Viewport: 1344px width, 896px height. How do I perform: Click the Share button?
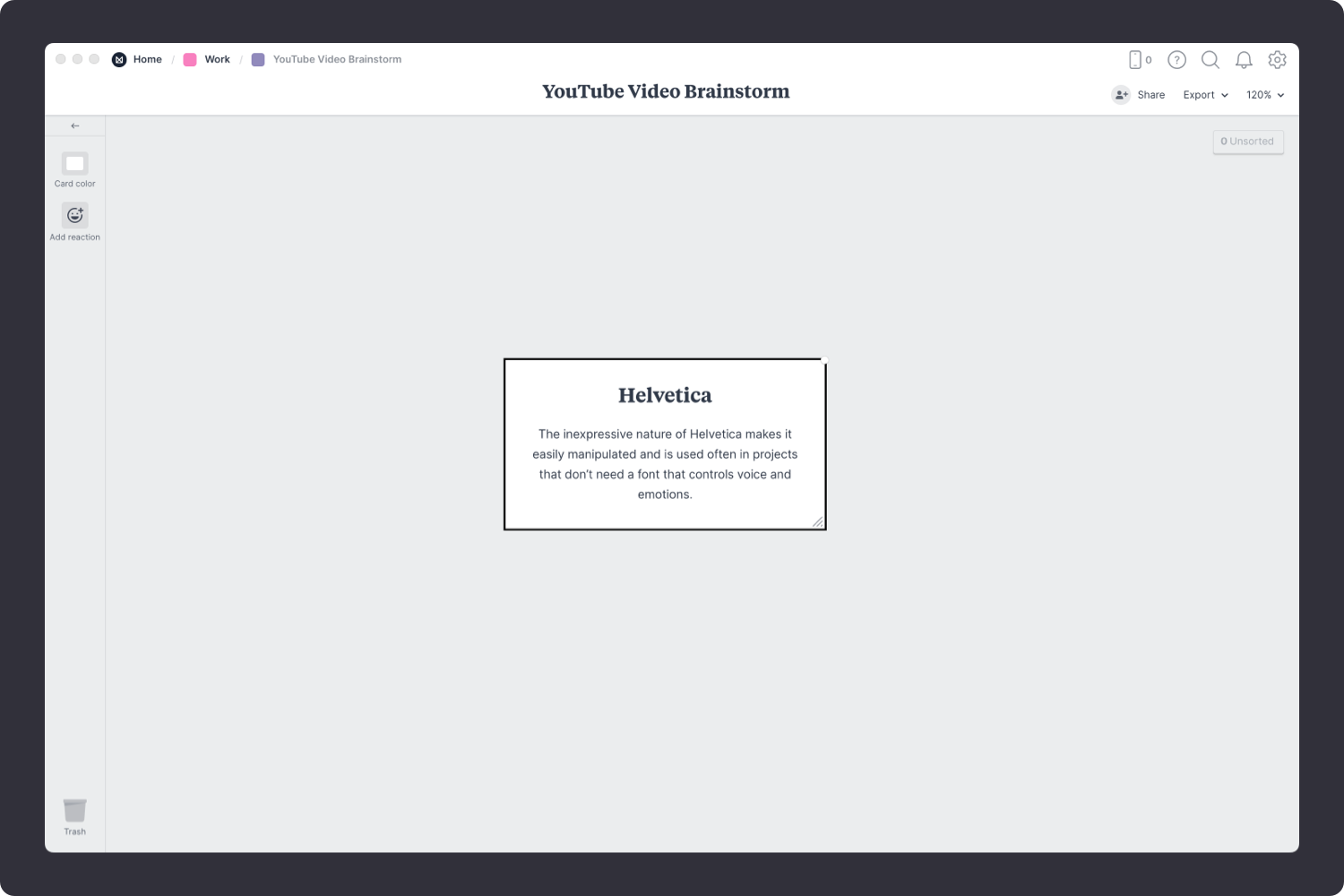pos(1139,95)
